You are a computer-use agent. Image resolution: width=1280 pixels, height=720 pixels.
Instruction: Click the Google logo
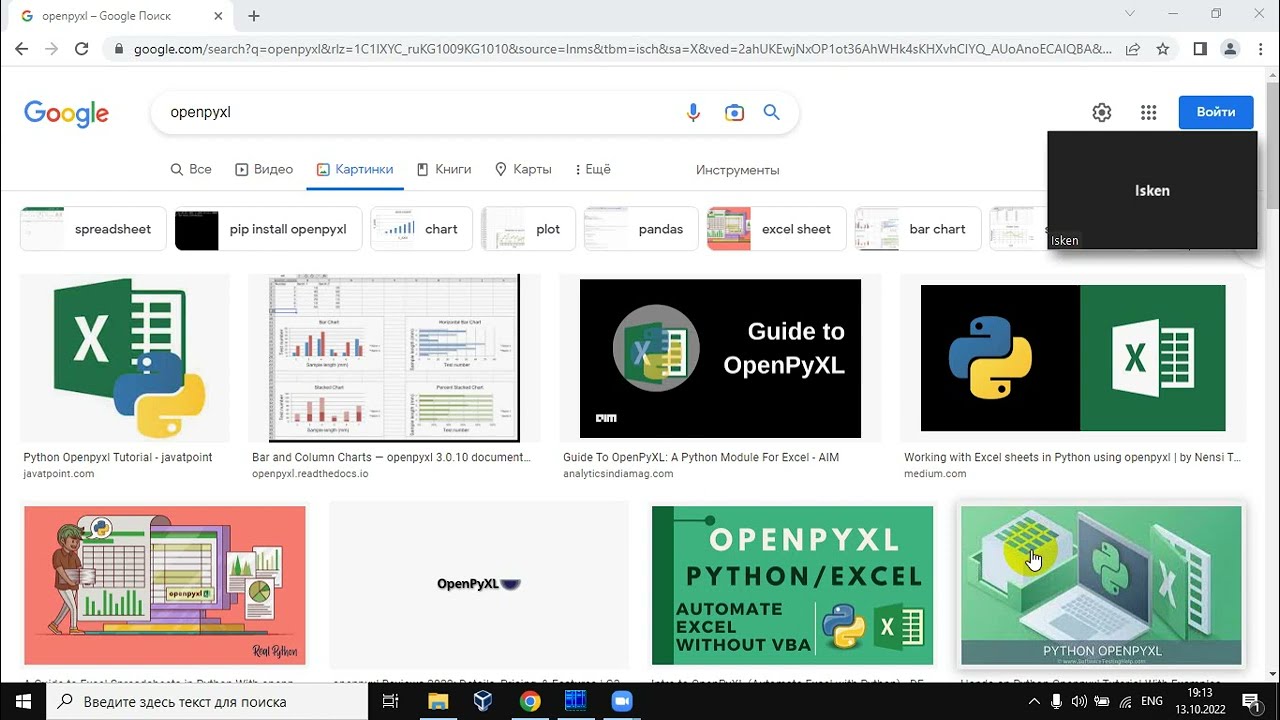66,114
